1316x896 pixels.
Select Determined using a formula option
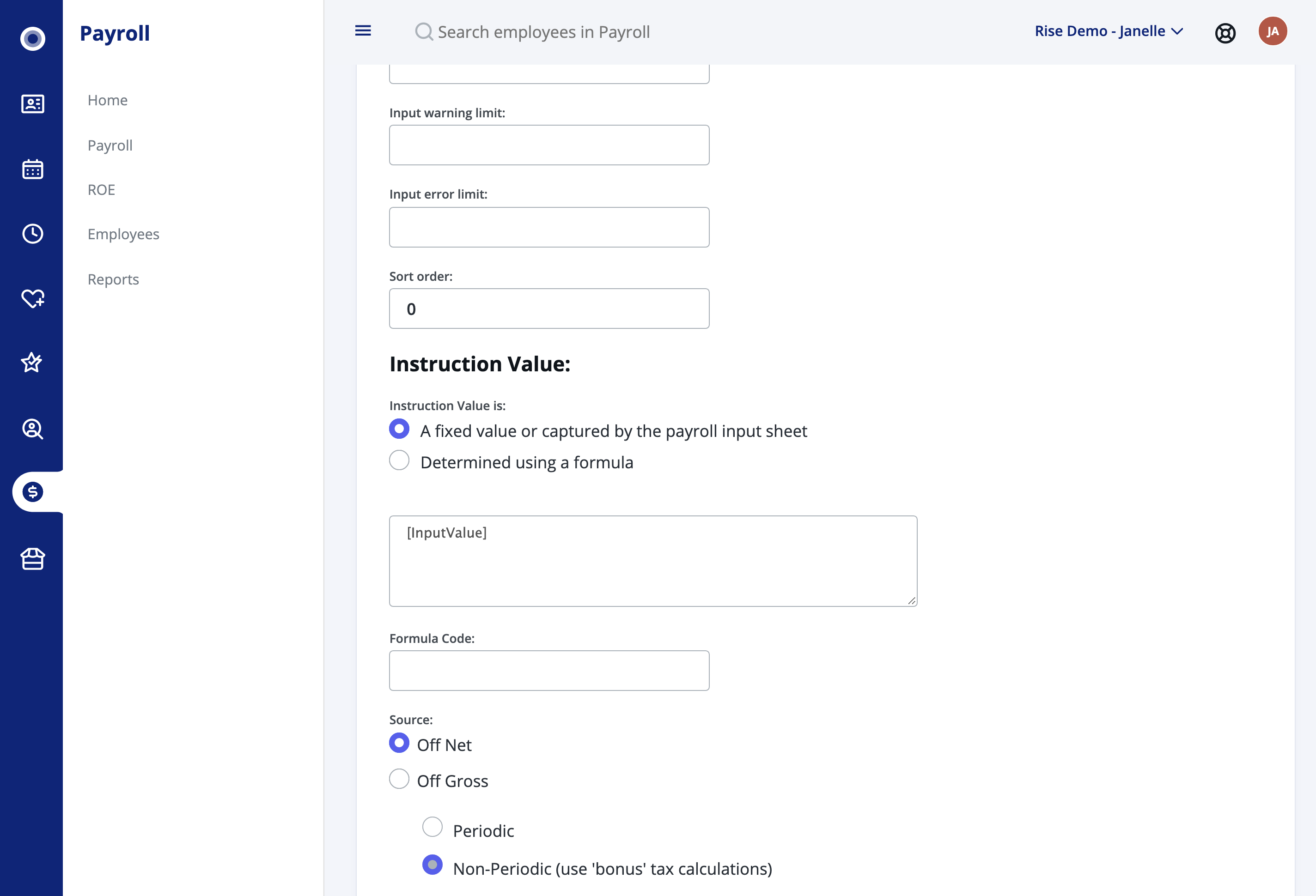pos(399,460)
